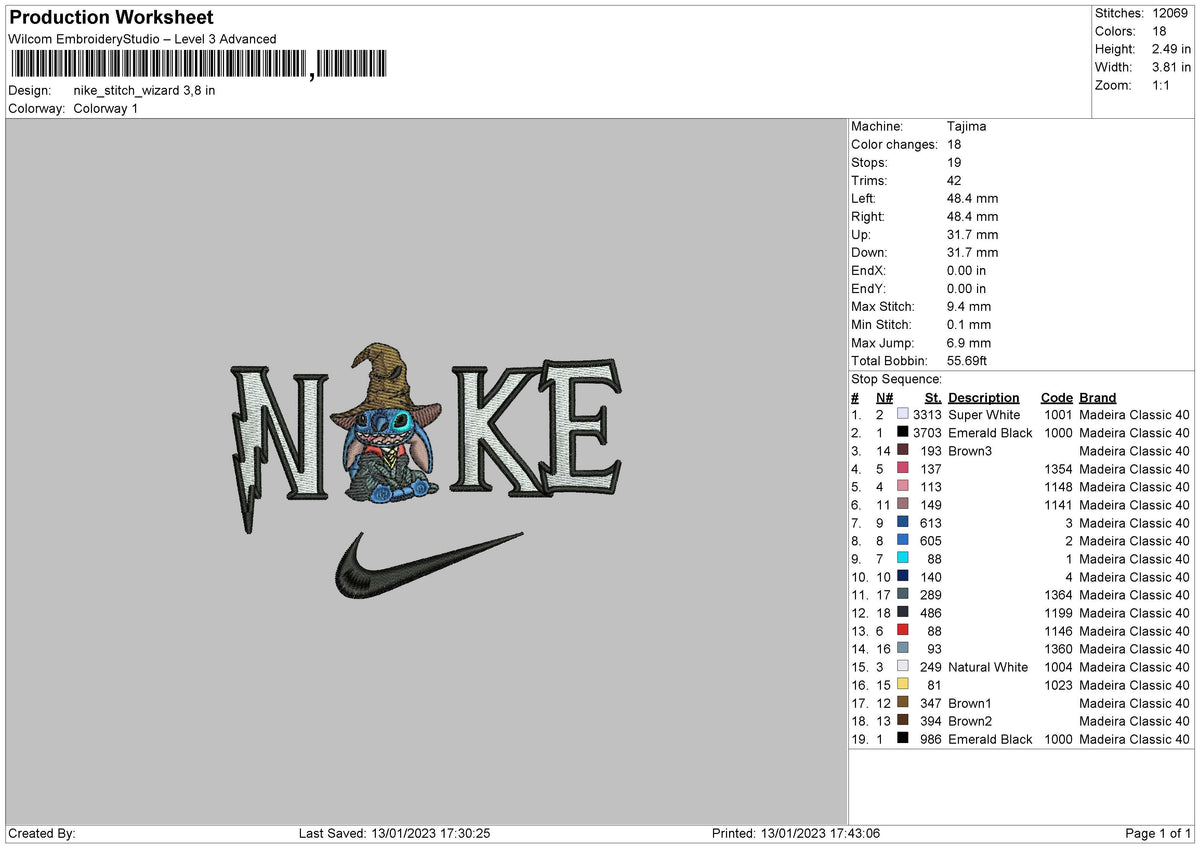Select the Emerald Black swatch with 986 stitches
This screenshot has height=848, width=1200.
pyautogui.click(x=903, y=738)
